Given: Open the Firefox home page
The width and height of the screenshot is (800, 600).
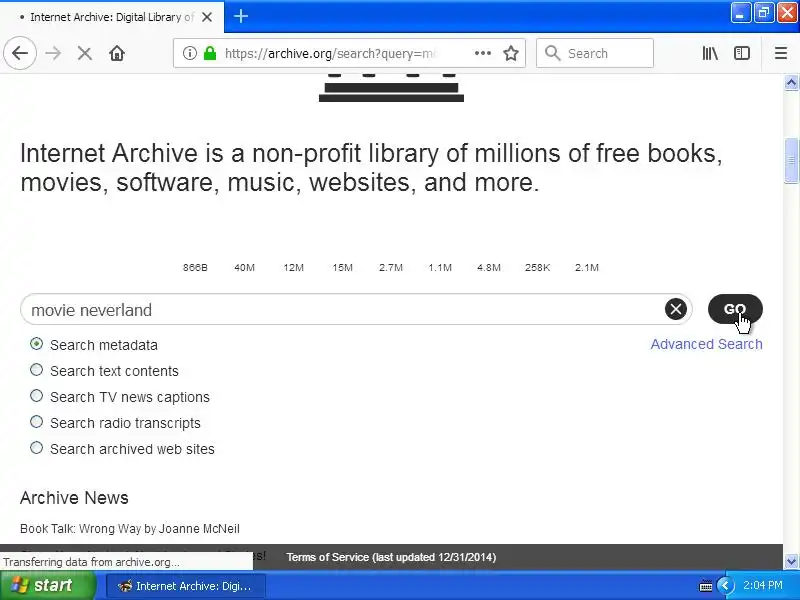Looking at the screenshot, I should point(117,53).
